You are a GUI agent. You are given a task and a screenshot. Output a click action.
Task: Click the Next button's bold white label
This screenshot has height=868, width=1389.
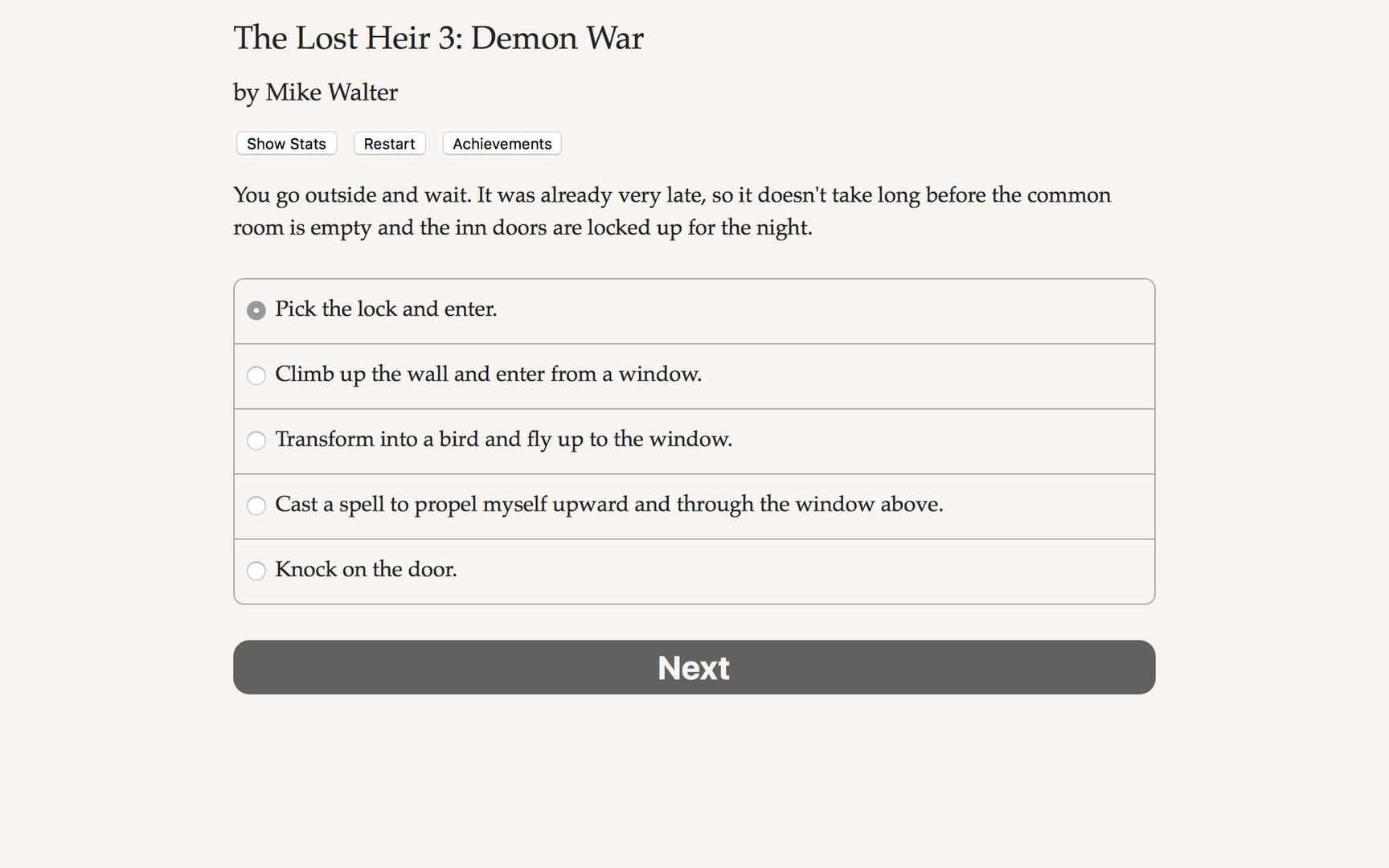coord(693,667)
